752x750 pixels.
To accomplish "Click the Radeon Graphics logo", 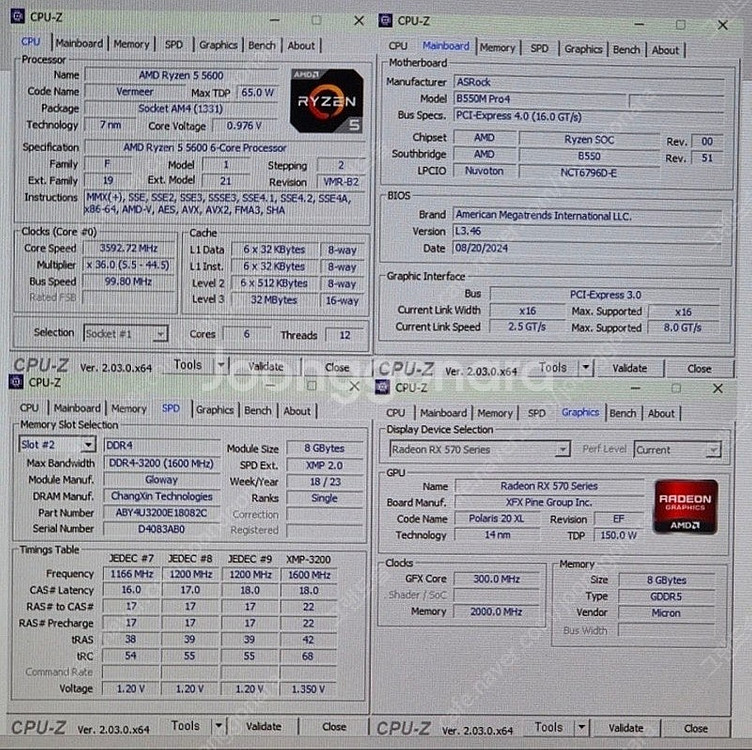I will (685, 506).
